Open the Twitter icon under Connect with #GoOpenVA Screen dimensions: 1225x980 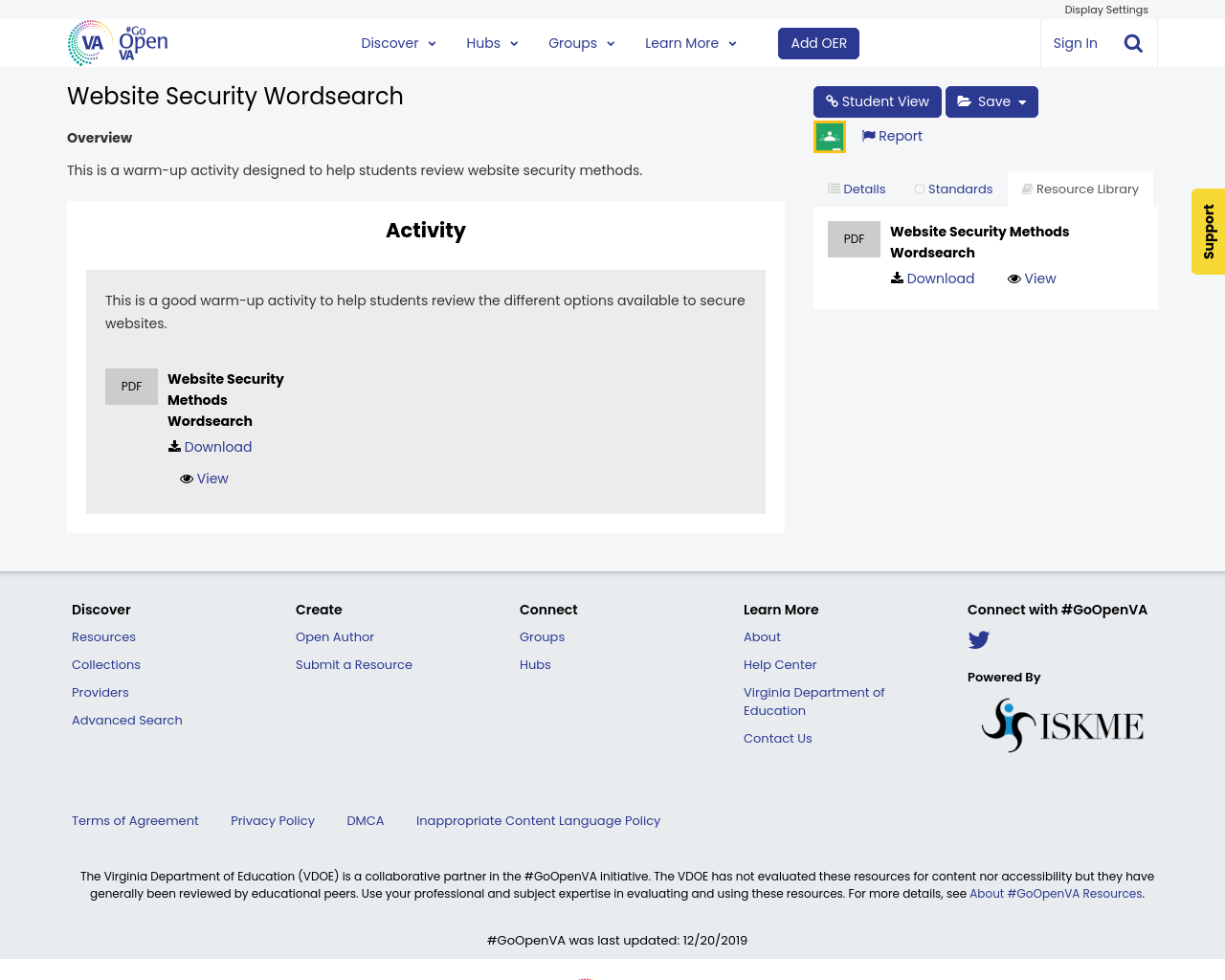point(978,639)
